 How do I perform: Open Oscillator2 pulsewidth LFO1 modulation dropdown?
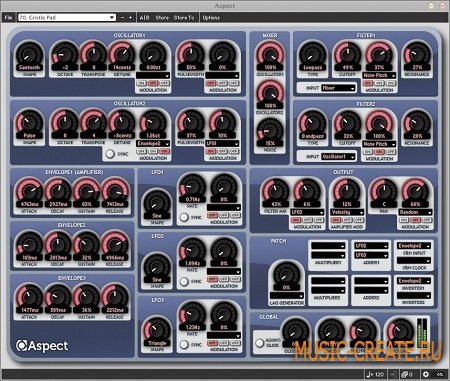222,144
